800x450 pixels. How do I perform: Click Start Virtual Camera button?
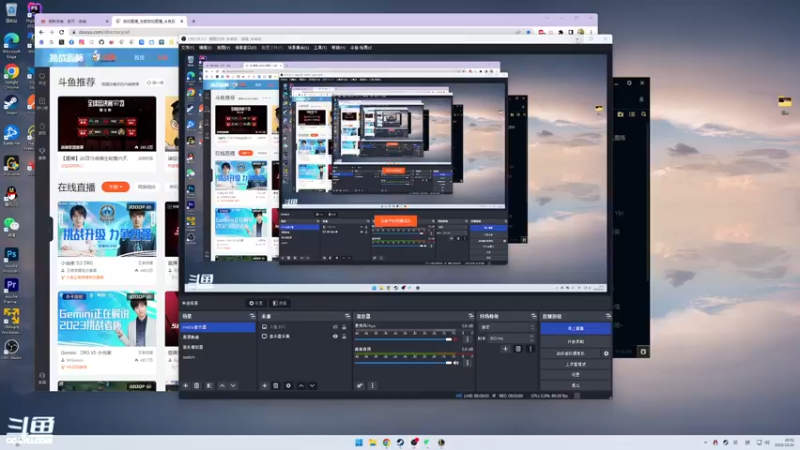571,353
